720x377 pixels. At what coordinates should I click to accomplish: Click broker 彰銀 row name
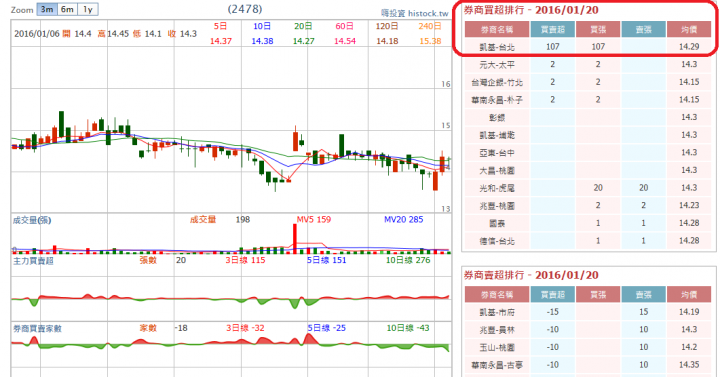coord(497,118)
